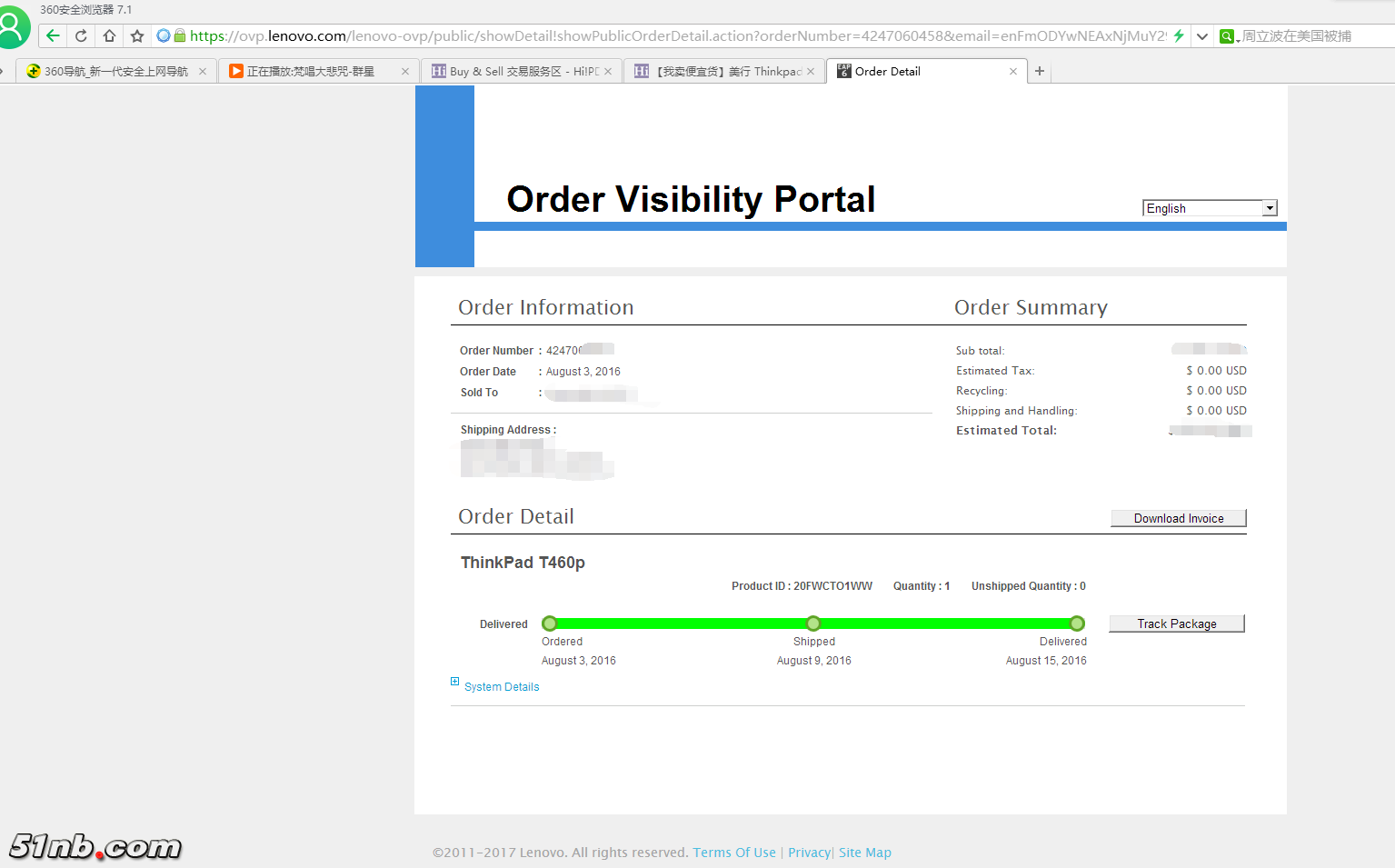This screenshot has width=1395, height=868.
Task: Open the Terms Of Use link
Action: point(733,853)
